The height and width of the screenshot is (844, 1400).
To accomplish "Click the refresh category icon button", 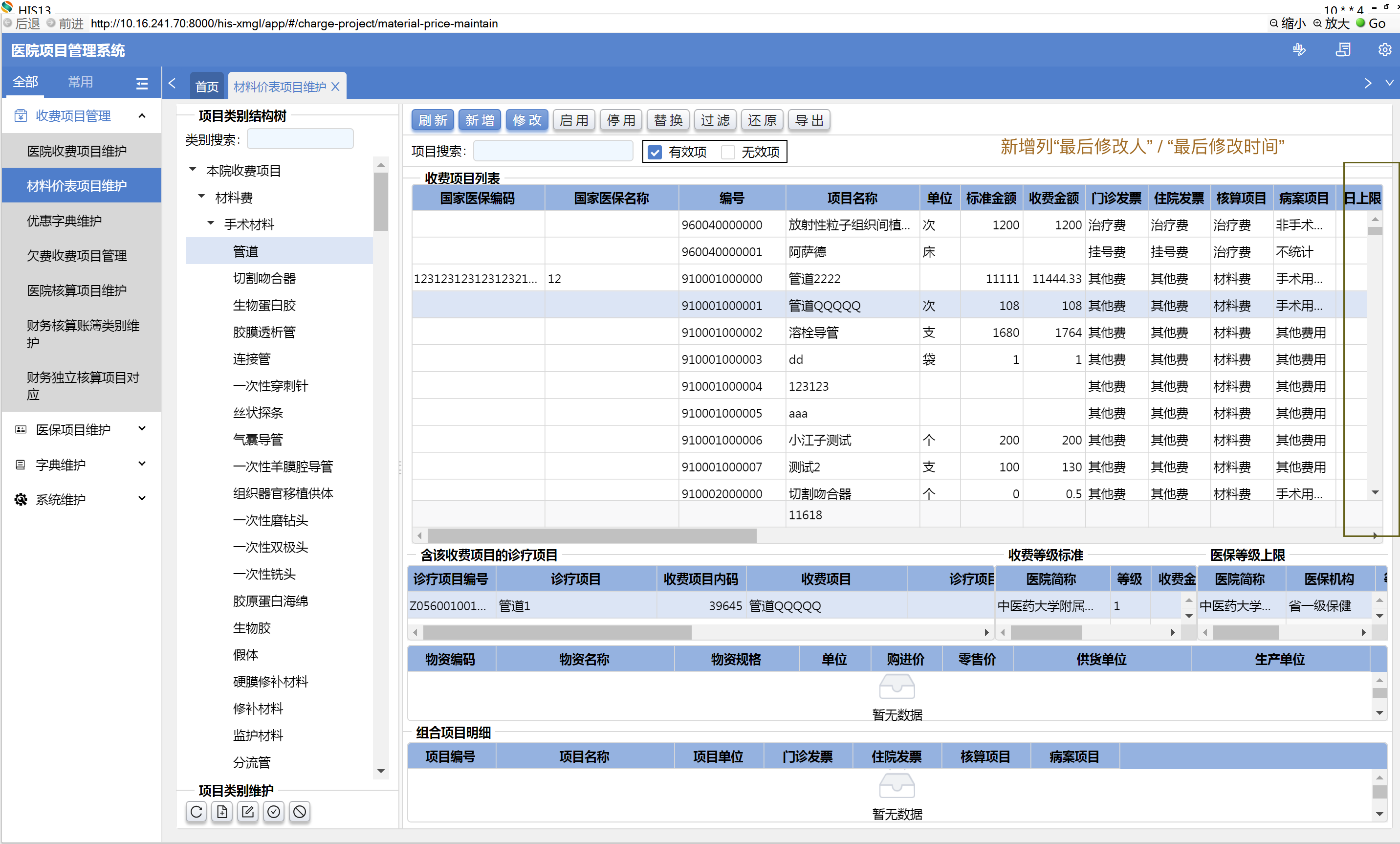I will (196, 812).
